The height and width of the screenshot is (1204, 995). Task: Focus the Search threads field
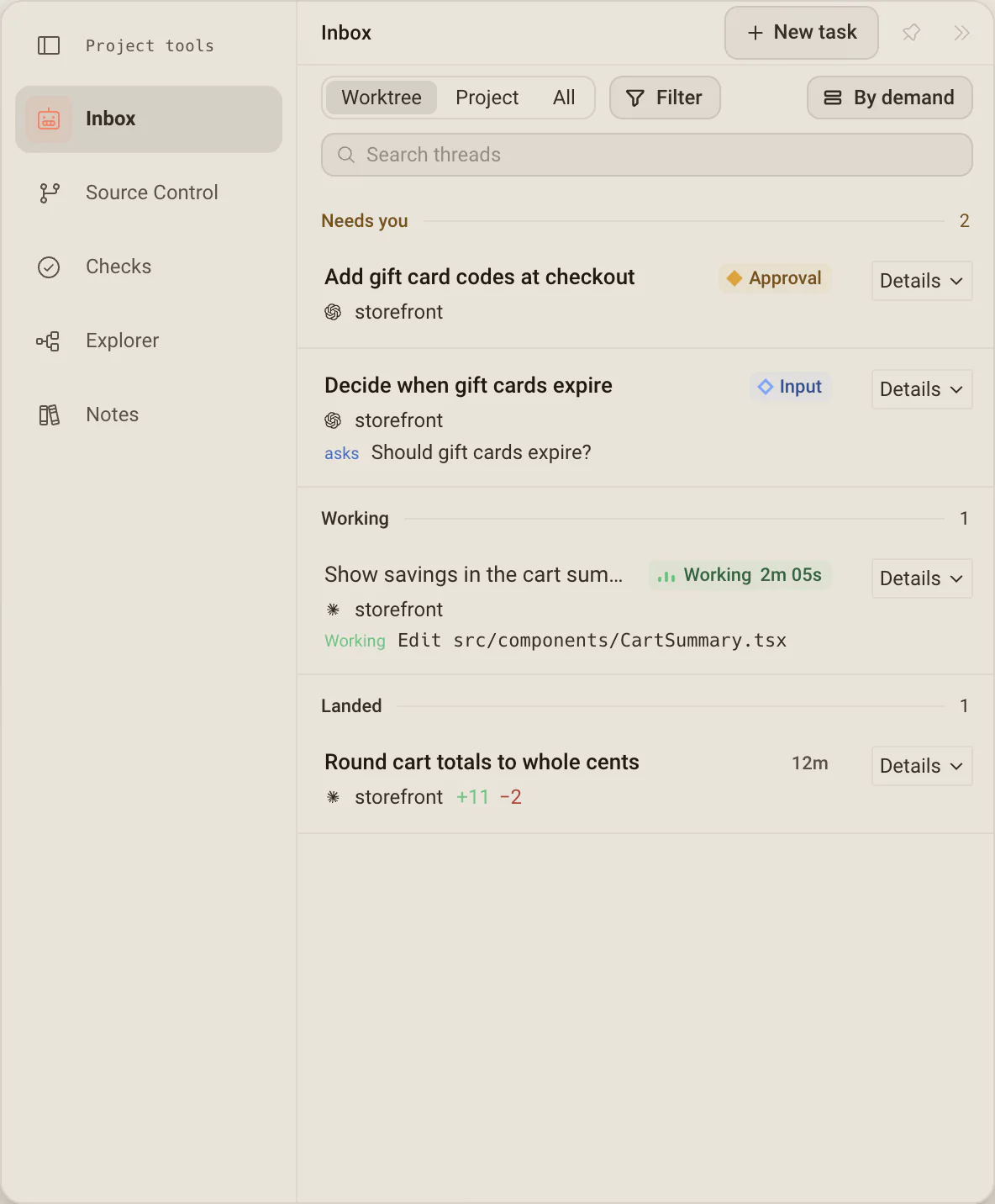[x=647, y=155]
